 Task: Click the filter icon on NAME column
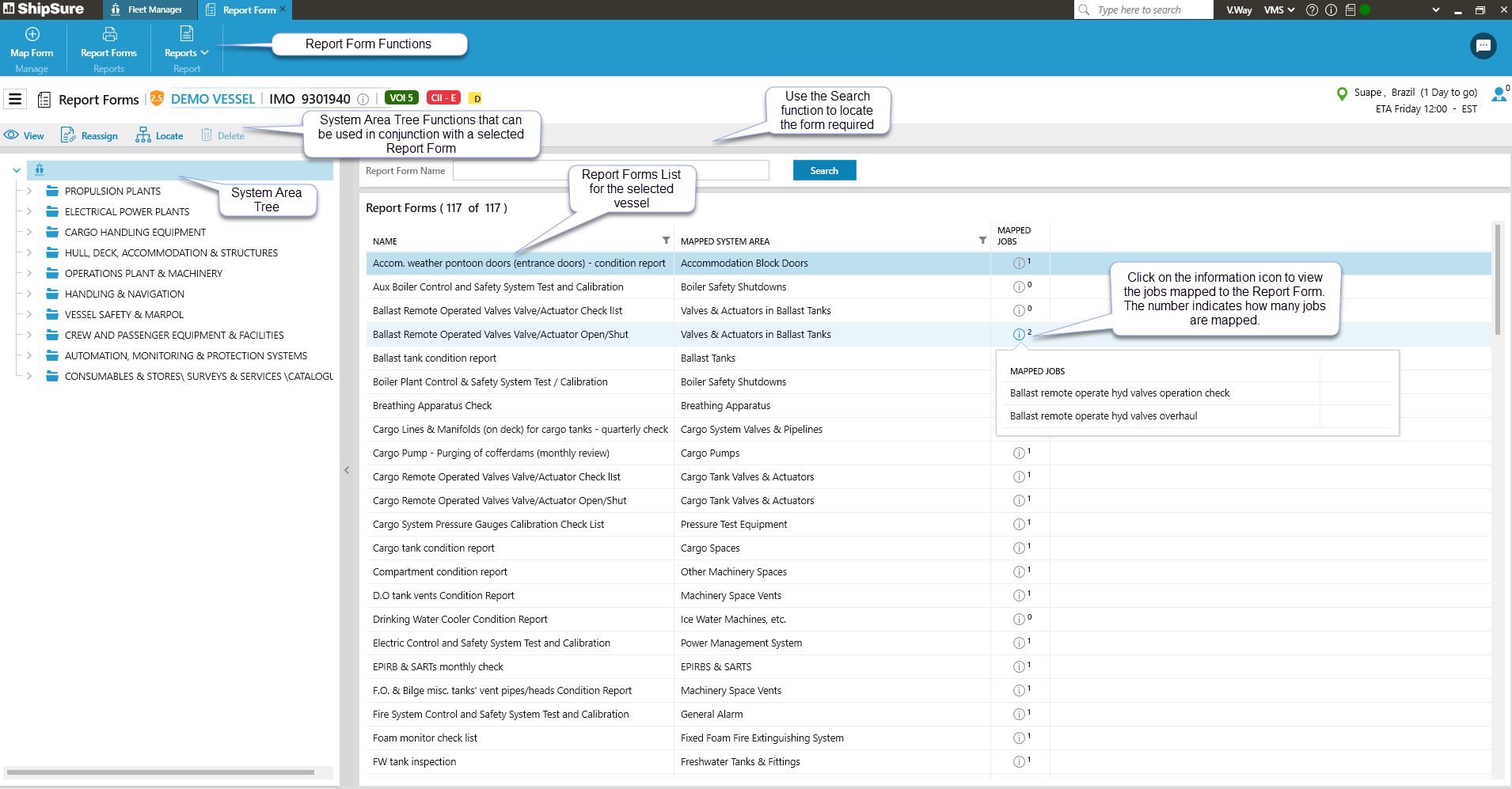click(x=666, y=241)
